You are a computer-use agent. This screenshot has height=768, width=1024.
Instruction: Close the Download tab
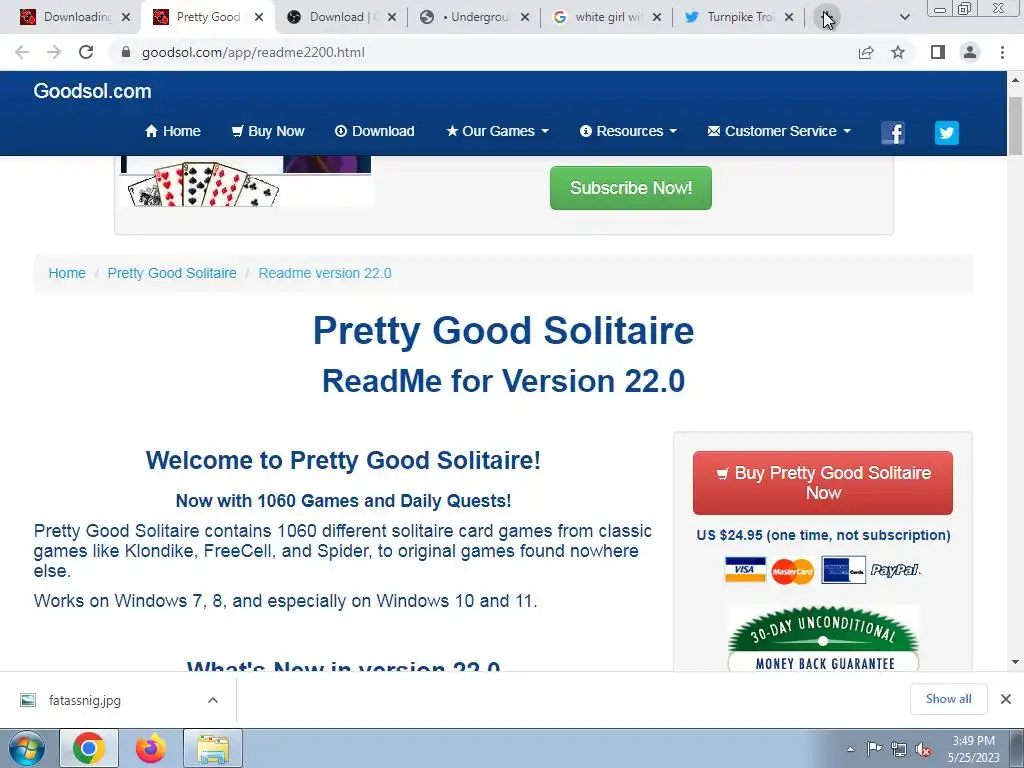click(x=392, y=18)
